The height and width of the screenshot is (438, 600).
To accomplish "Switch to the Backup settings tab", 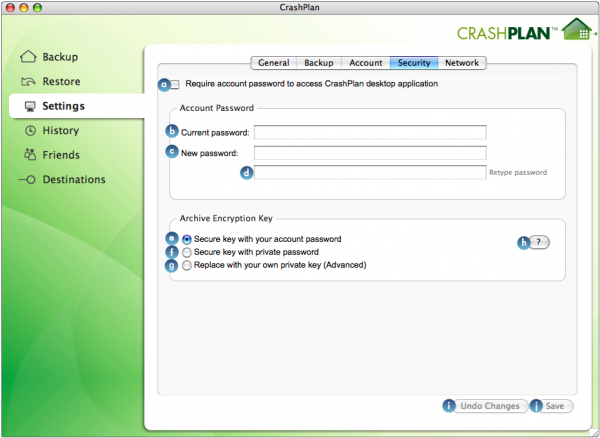I will click(319, 63).
